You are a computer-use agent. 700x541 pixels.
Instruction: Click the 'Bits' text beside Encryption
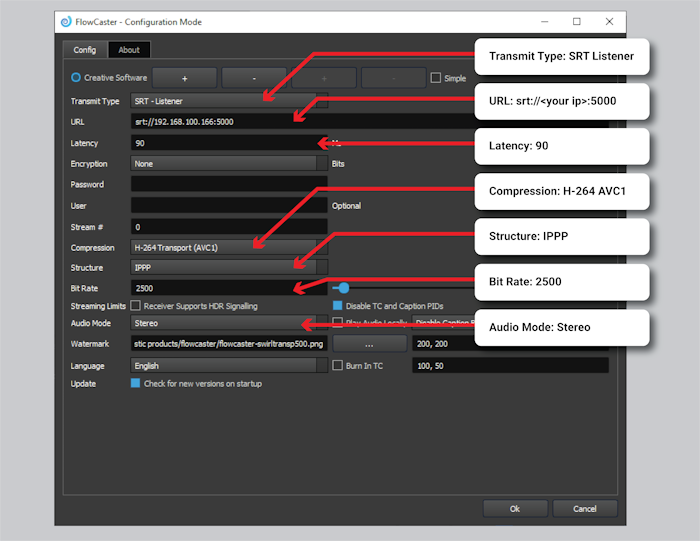click(x=338, y=164)
